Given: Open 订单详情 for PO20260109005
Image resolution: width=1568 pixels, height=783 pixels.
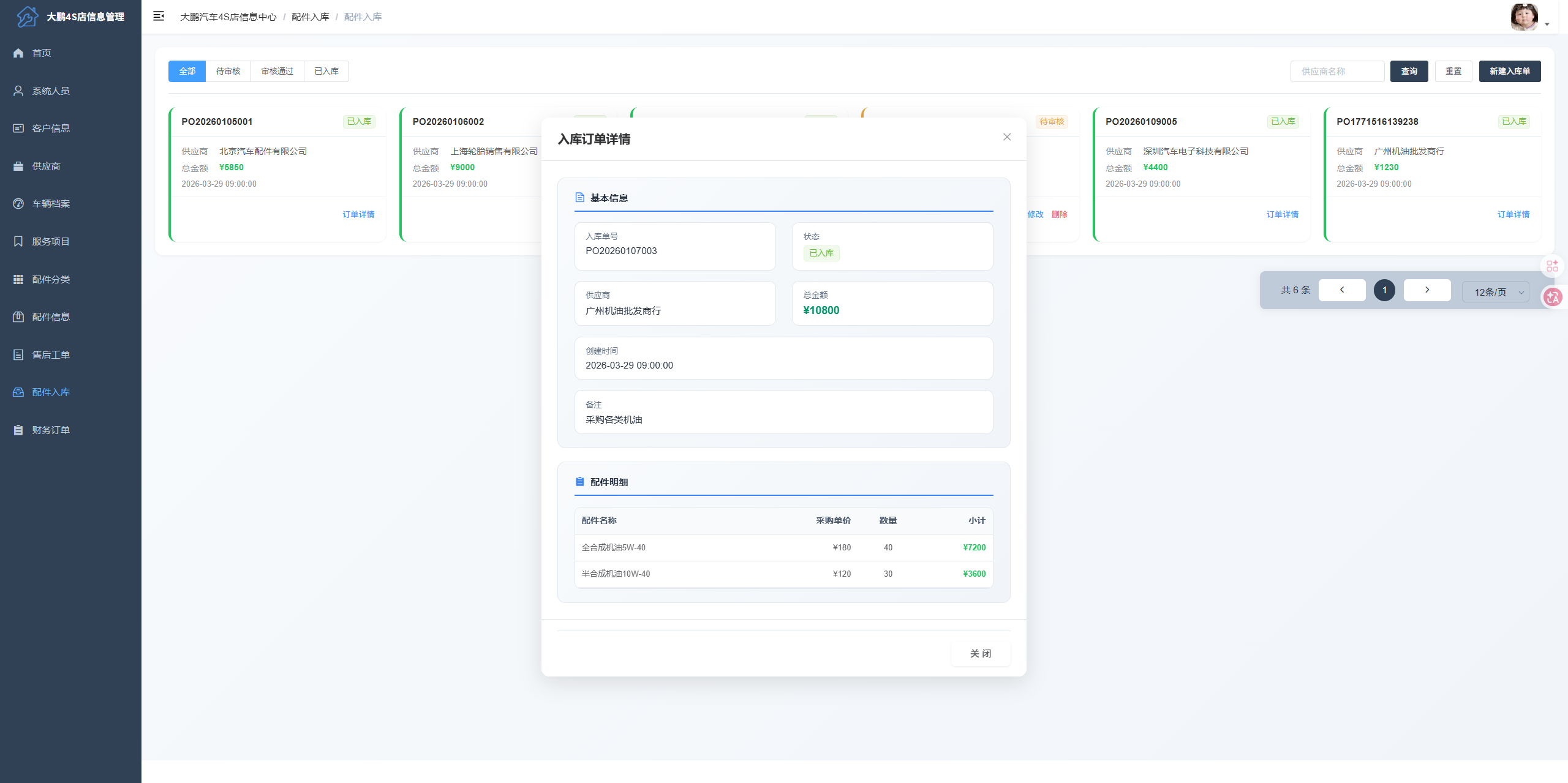Looking at the screenshot, I should (1283, 215).
